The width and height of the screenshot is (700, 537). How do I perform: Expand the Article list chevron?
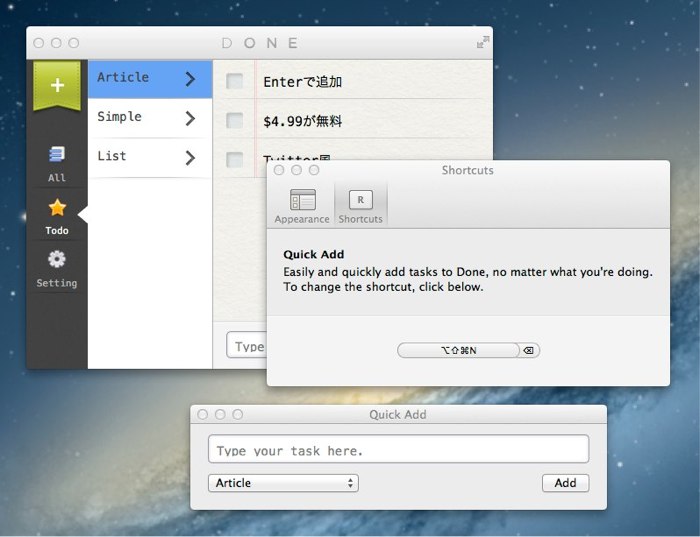coord(190,79)
